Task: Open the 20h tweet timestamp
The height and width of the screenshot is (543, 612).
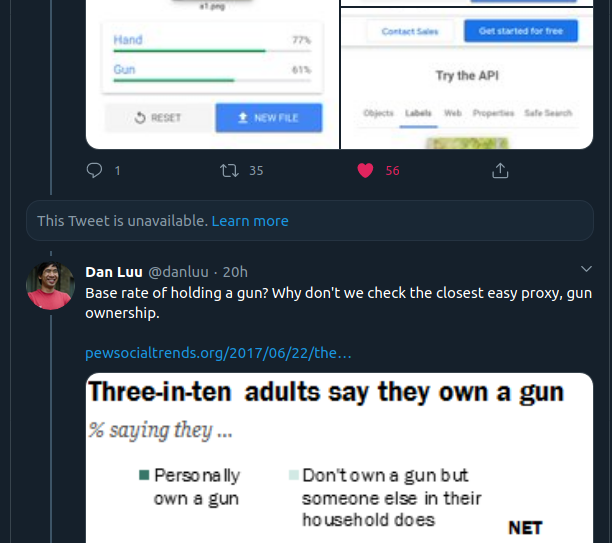Action: [235, 272]
